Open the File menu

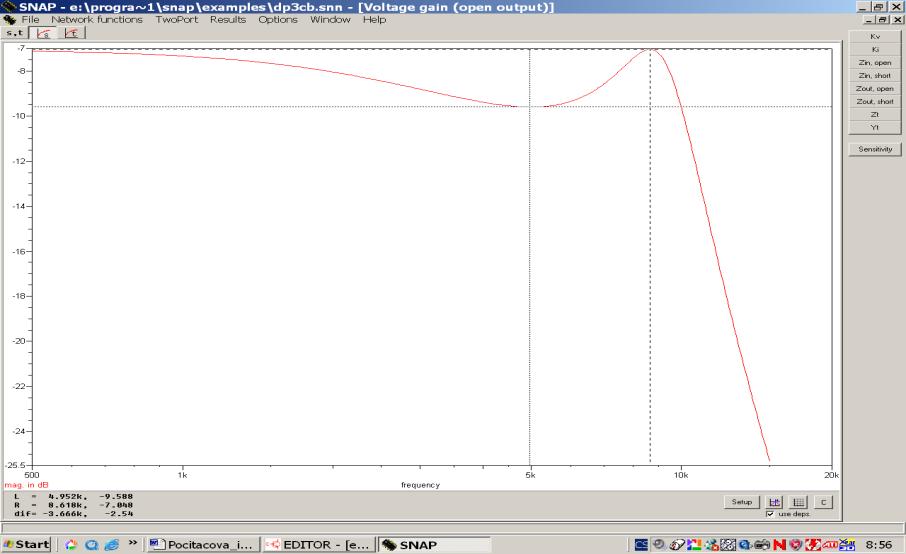coord(30,20)
